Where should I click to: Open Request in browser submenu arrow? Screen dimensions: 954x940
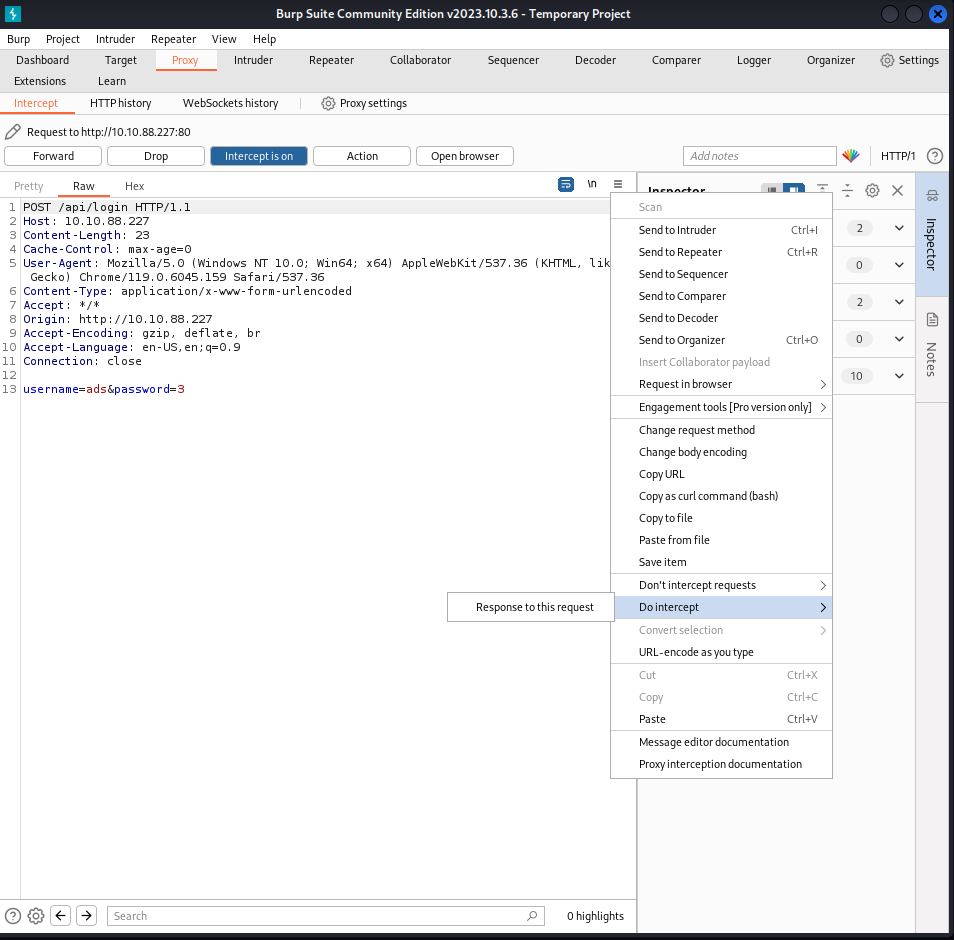[x=823, y=385]
